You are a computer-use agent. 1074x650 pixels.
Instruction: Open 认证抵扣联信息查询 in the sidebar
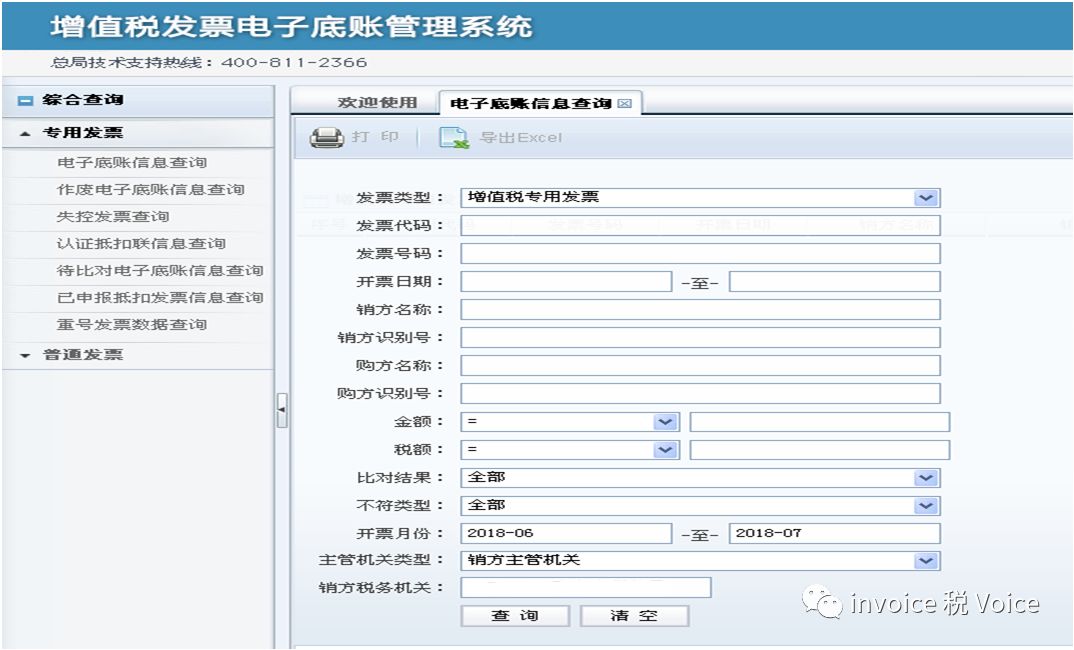(141, 244)
